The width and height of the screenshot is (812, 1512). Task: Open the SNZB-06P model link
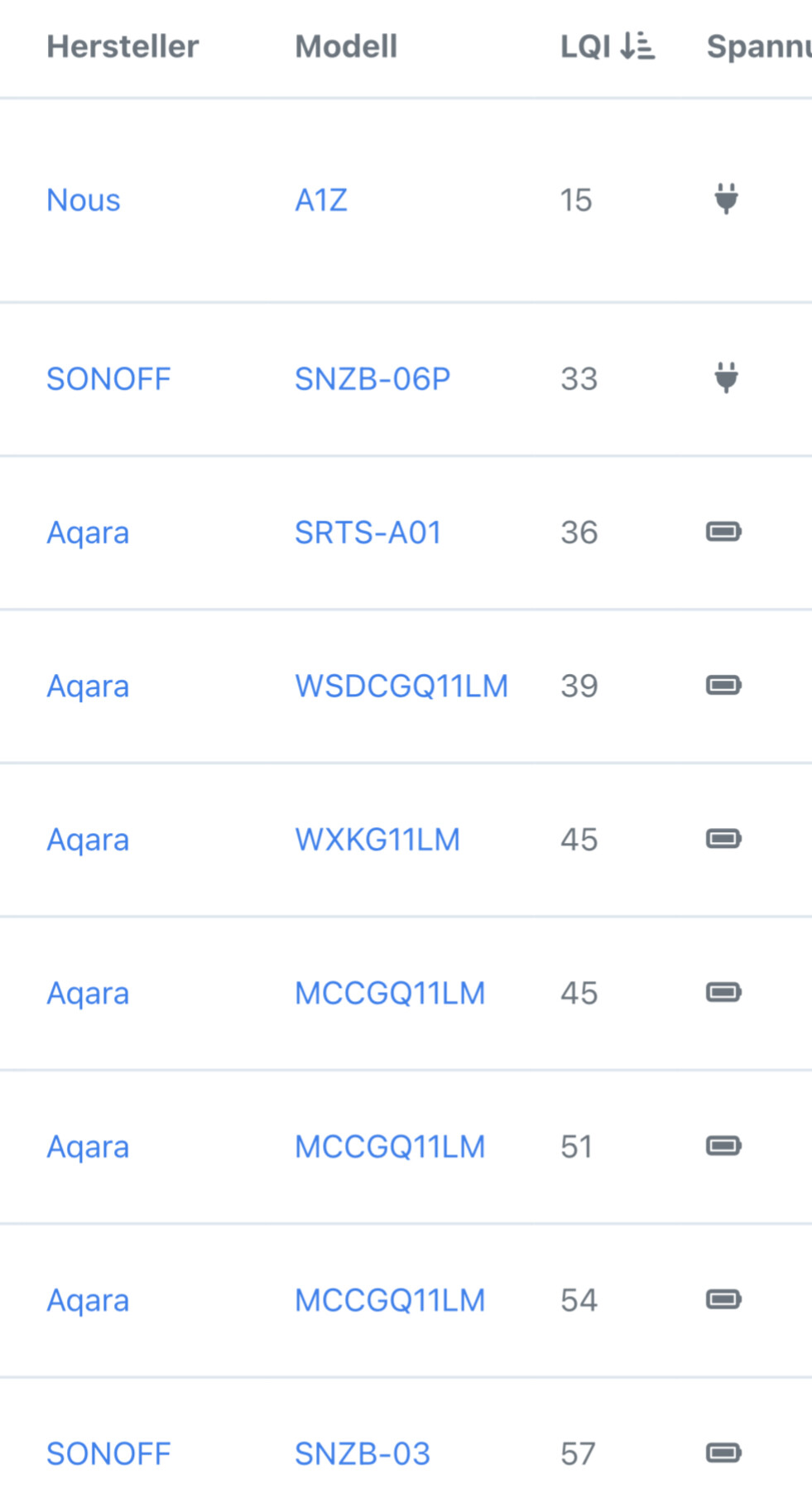[372, 379]
